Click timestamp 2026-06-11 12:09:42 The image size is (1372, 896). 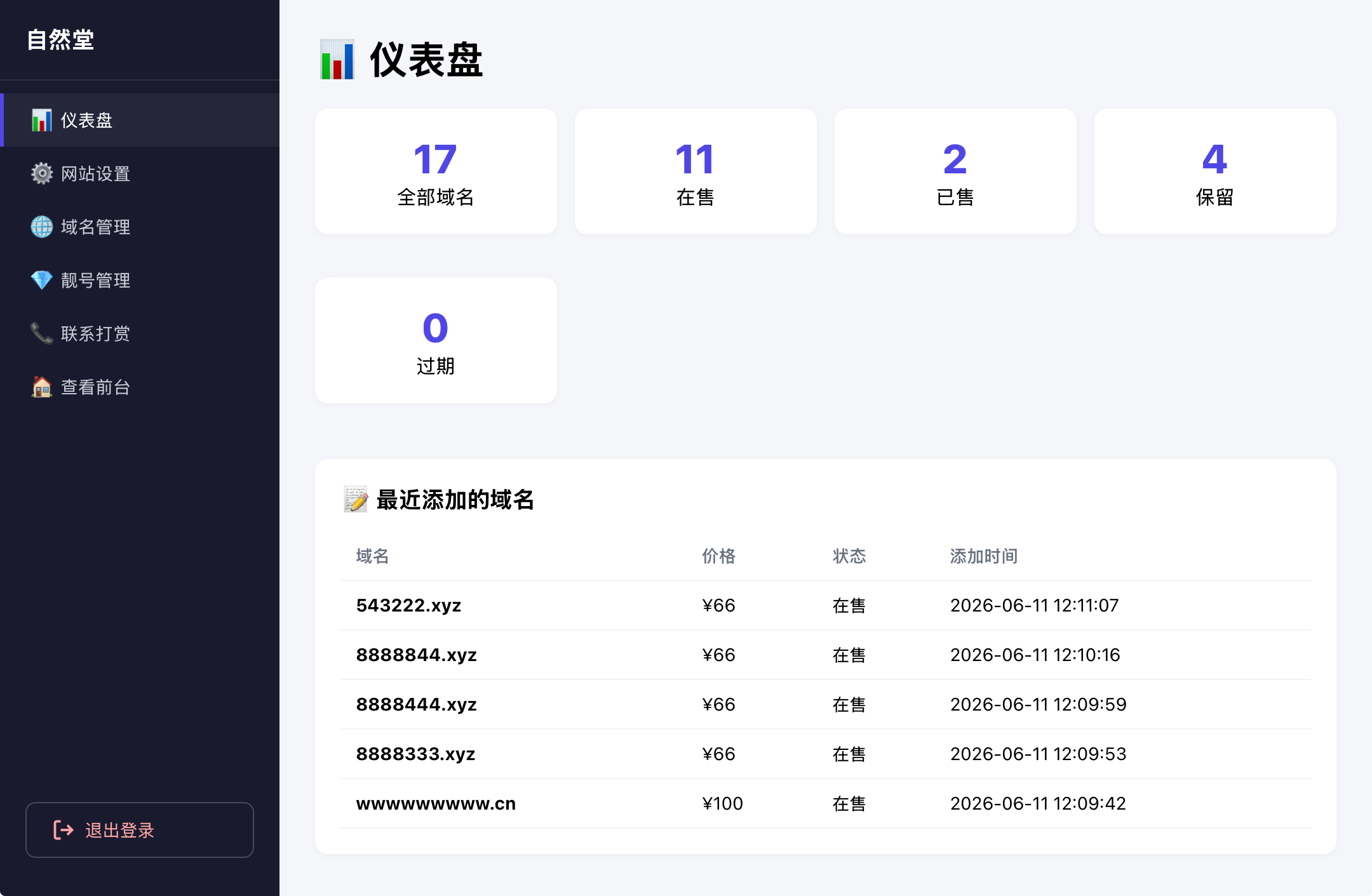[x=1038, y=804]
